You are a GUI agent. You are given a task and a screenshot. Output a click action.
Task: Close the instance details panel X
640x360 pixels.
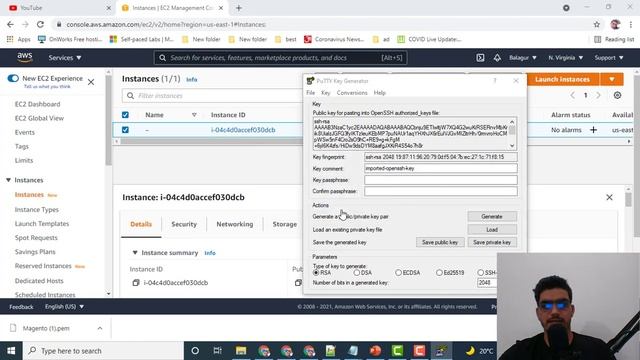(x=609, y=197)
